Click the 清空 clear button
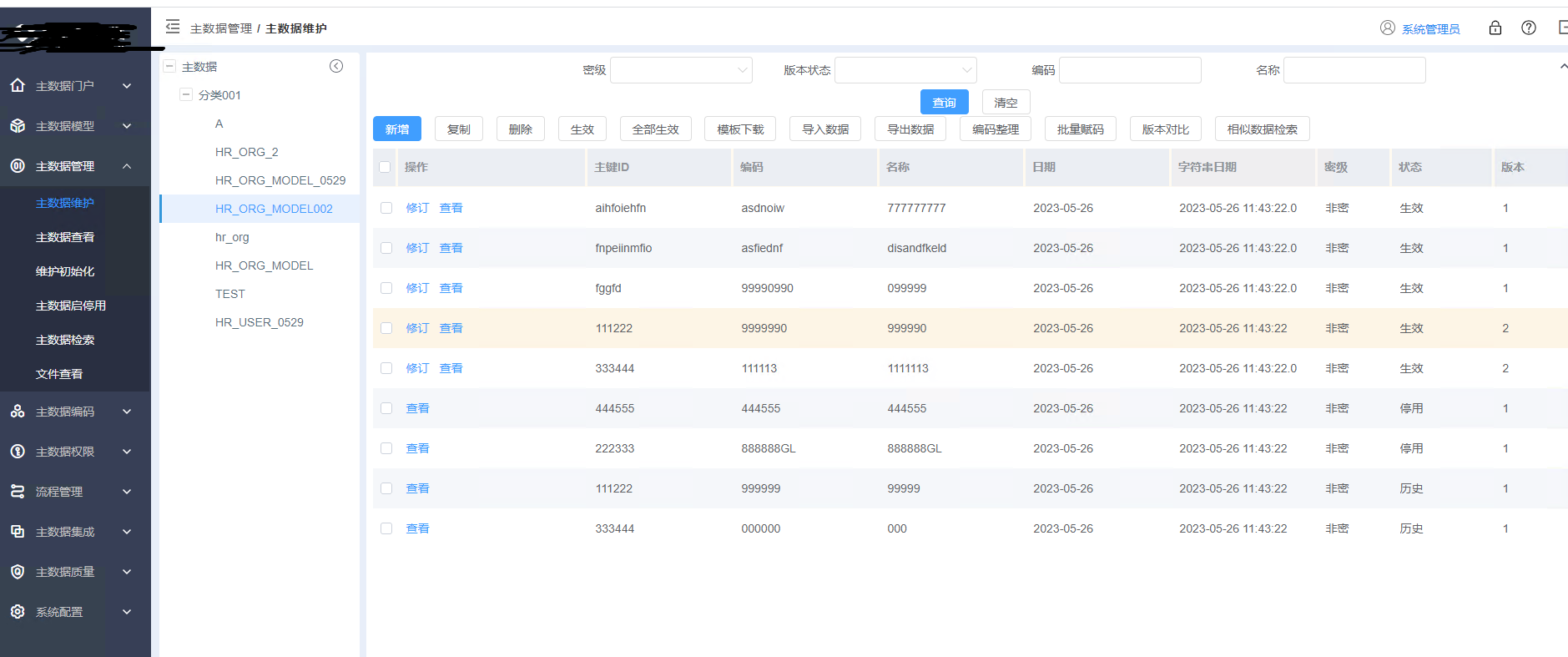 point(1006,102)
